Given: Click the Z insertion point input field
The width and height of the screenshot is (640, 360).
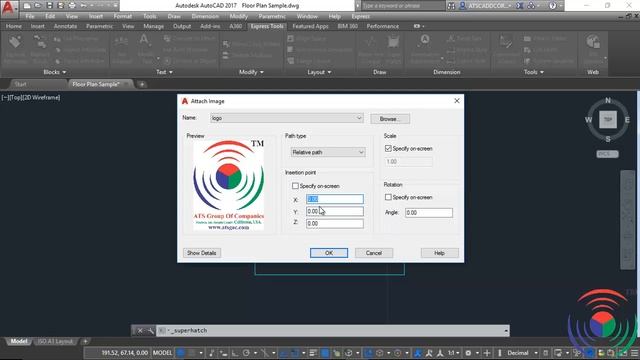Looking at the screenshot, I should [x=335, y=224].
